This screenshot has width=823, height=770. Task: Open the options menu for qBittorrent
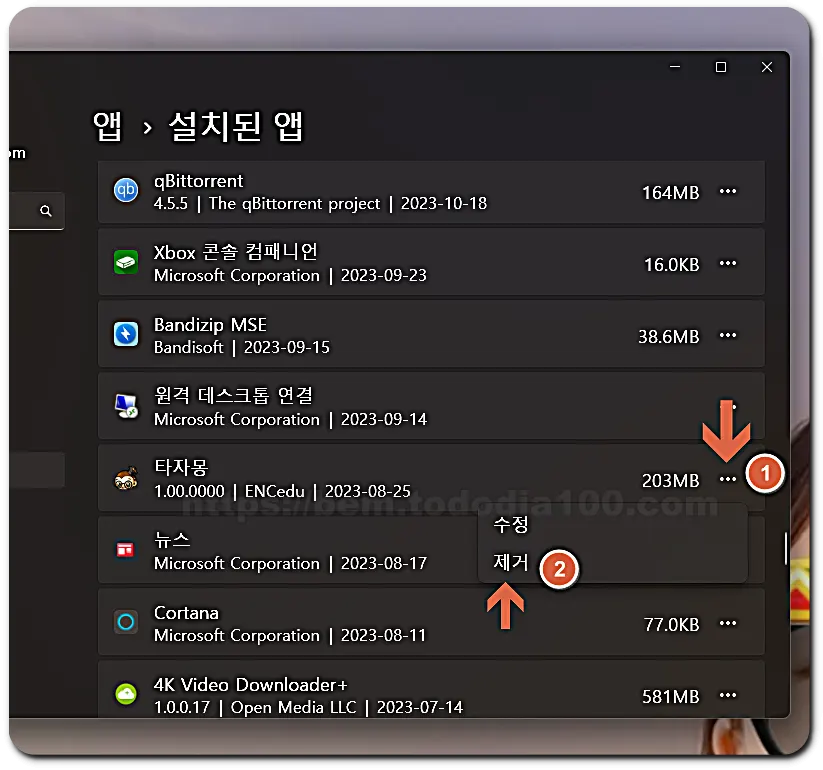pos(729,192)
